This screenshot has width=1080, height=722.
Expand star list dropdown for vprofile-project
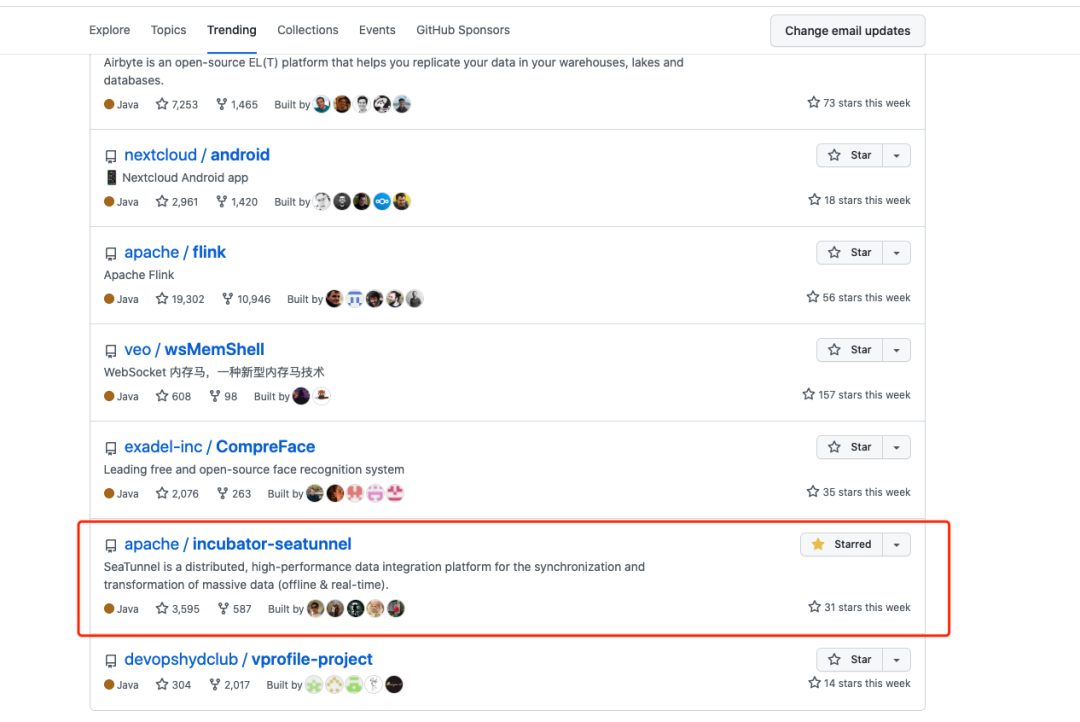[x=897, y=660]
